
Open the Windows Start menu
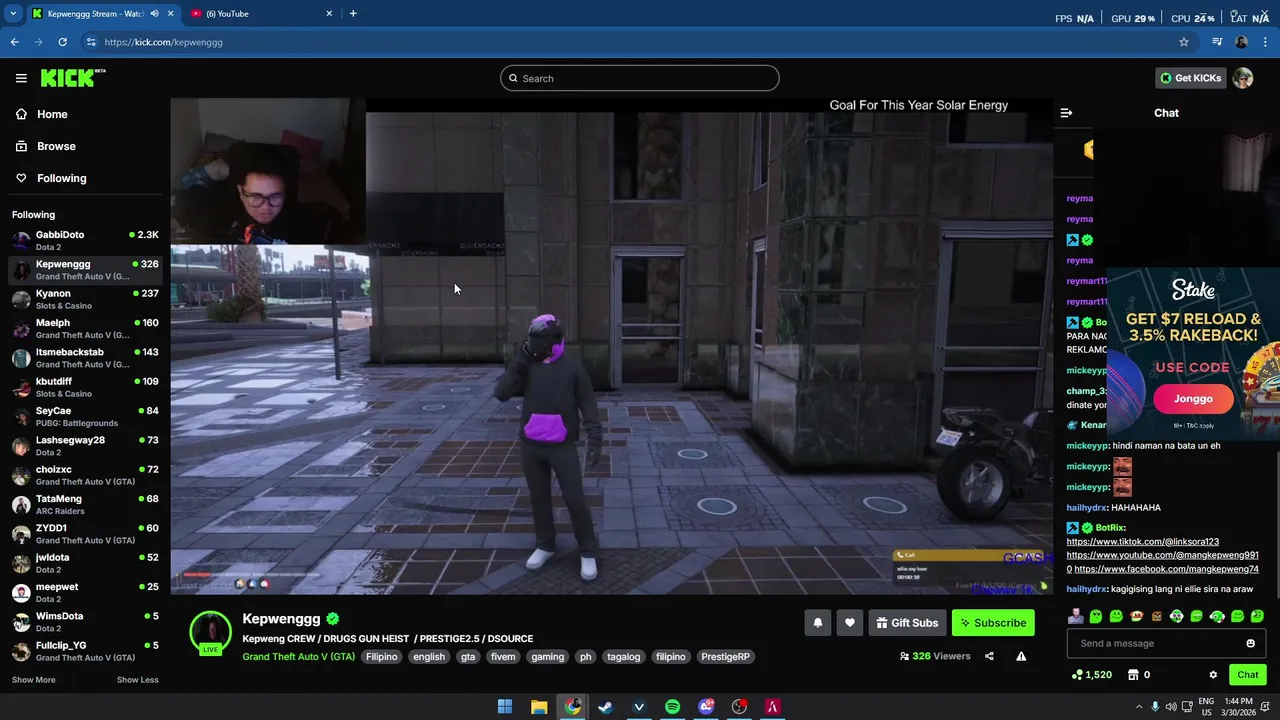tap(505, 707)
